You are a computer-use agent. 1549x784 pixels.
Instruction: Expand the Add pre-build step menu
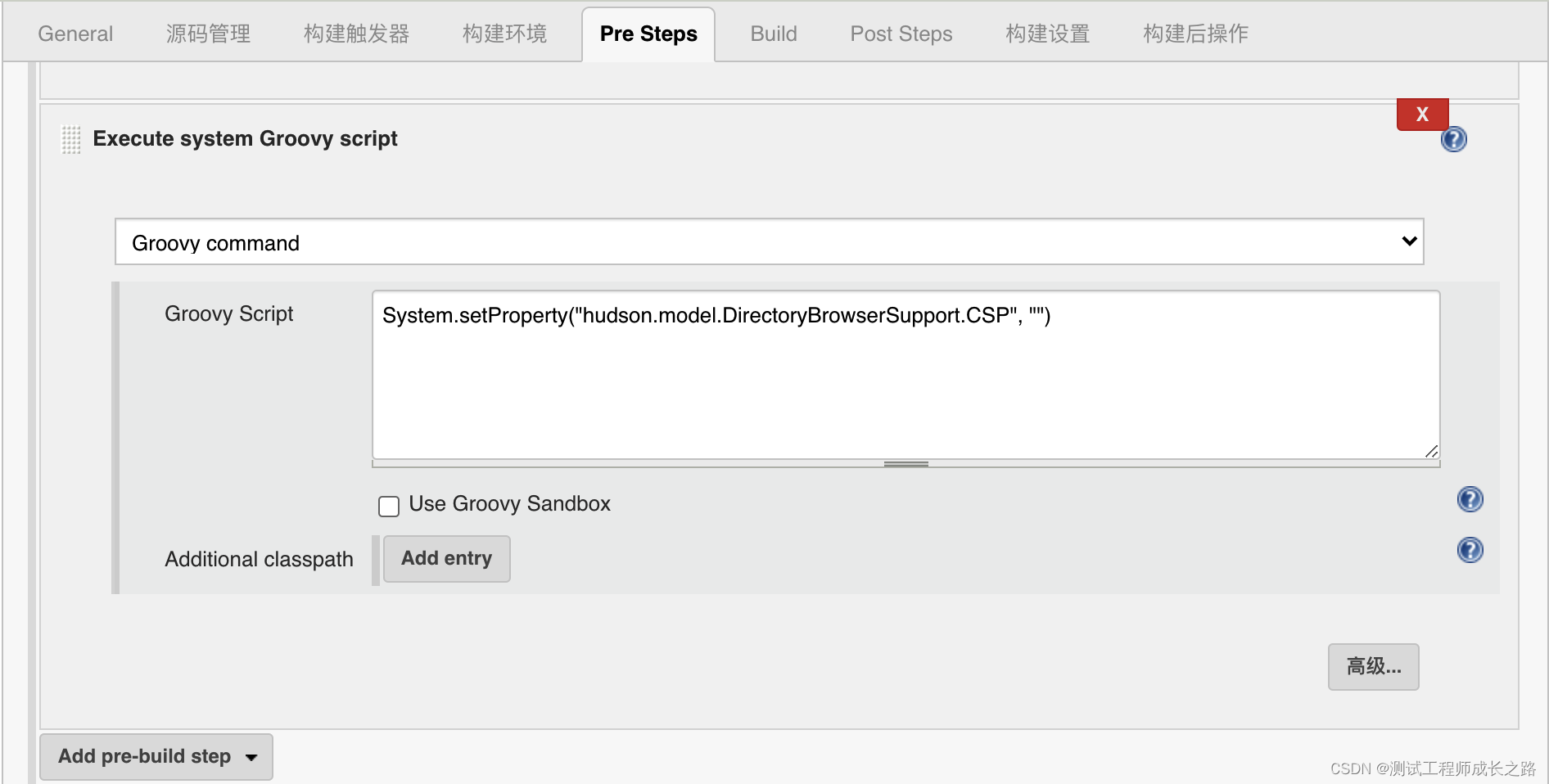click(156, 757)
